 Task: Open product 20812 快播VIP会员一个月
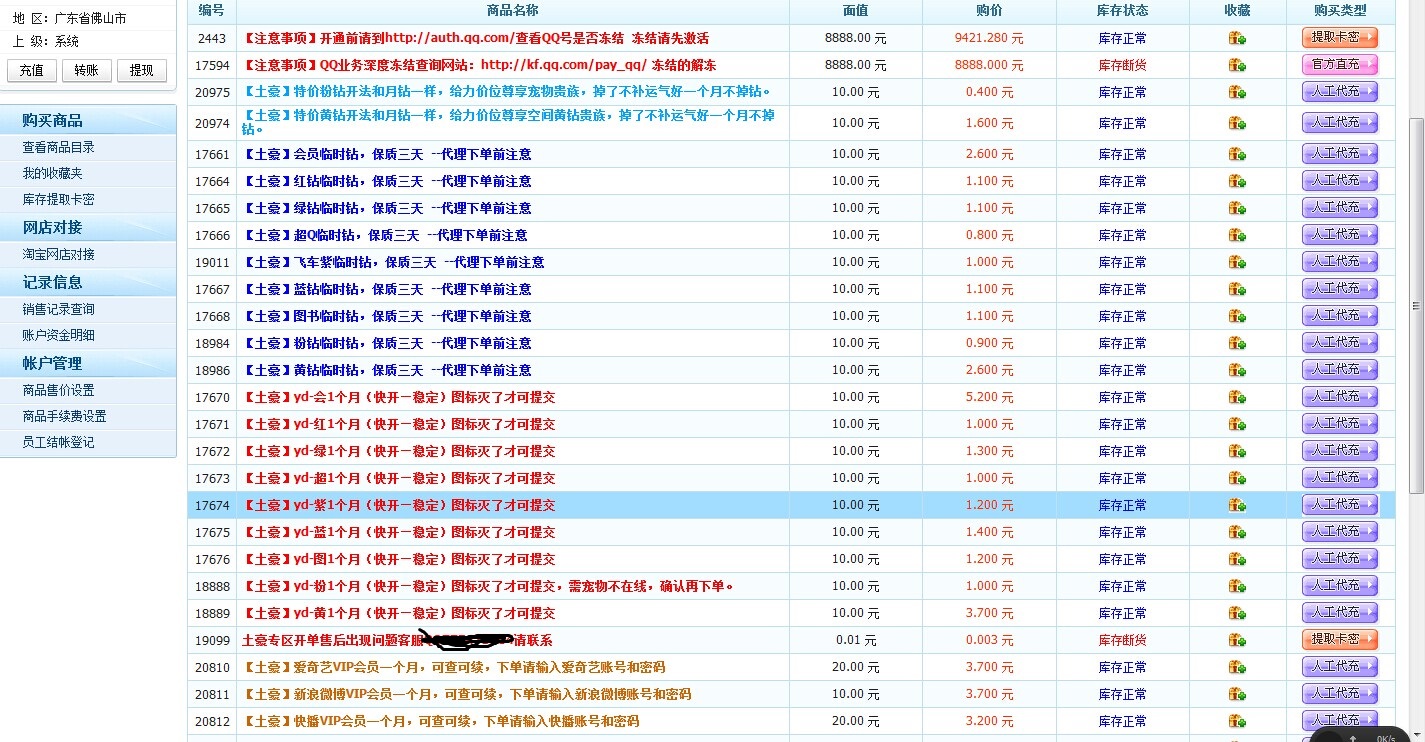pyautogui.click(x=441, y=721)
